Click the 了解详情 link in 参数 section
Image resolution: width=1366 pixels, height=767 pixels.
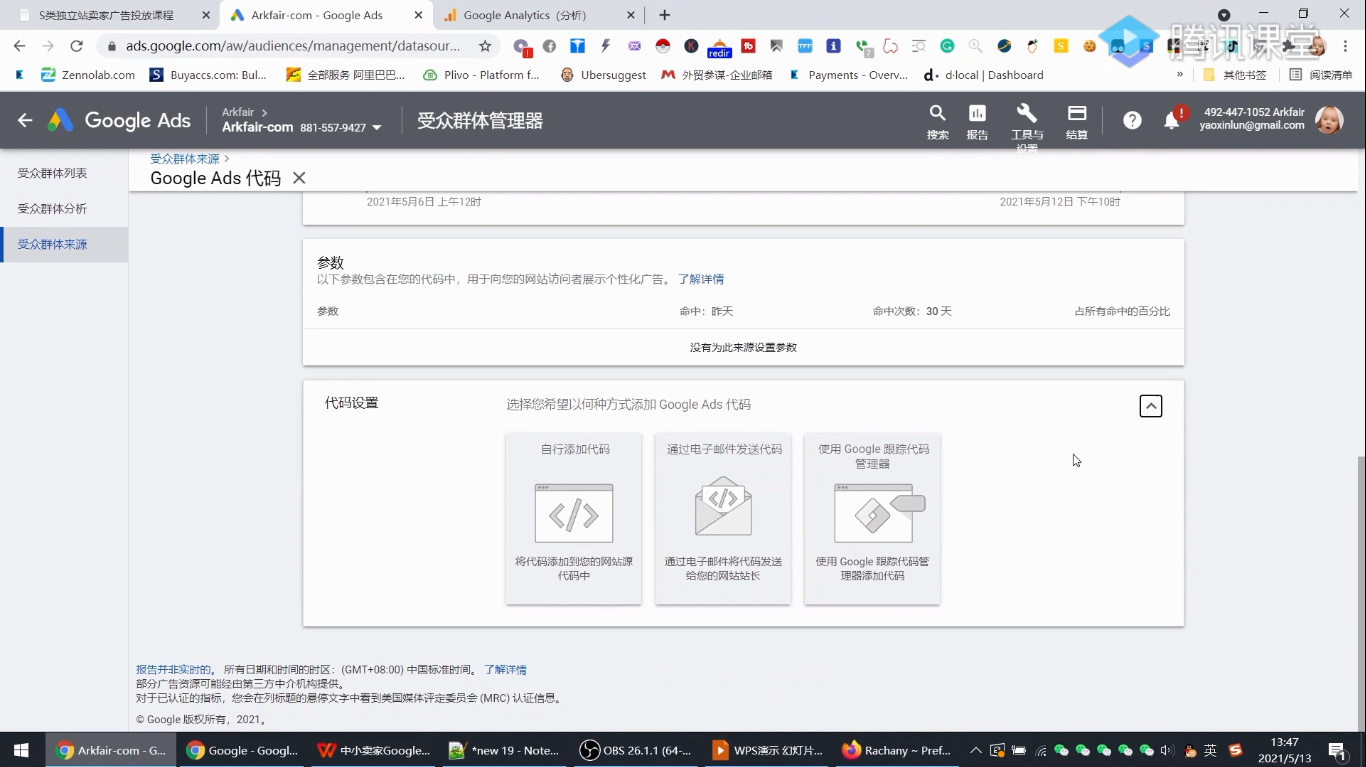coord(702,278)
